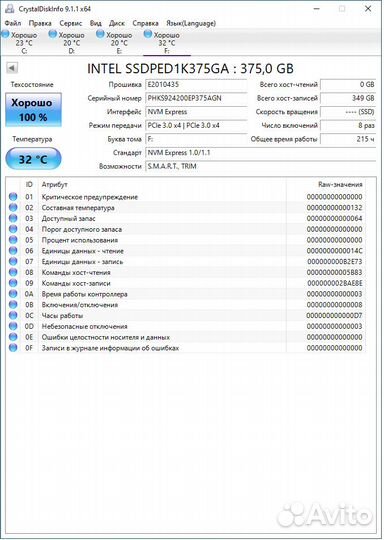Open the Язык(Language) menu
384x540 pixels.
pyautogui.click(x=191, y=23)
